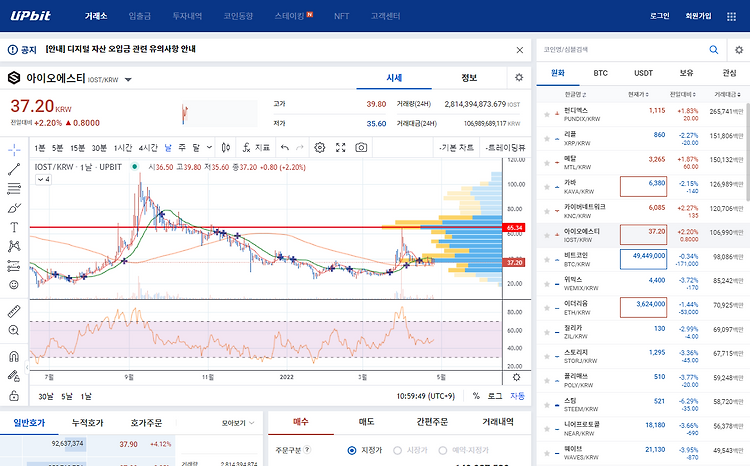The width and height of the screenshot is (750, 466).
Task: Switch to the 누적호가 tab
Action: pos(88,423)
